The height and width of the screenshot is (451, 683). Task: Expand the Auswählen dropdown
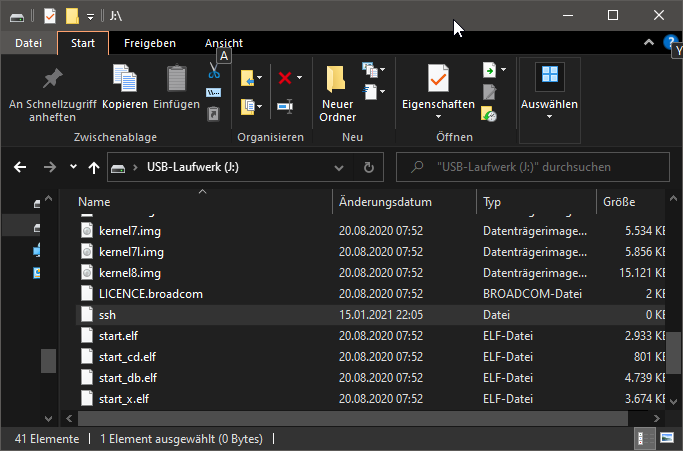click(549, 117)
